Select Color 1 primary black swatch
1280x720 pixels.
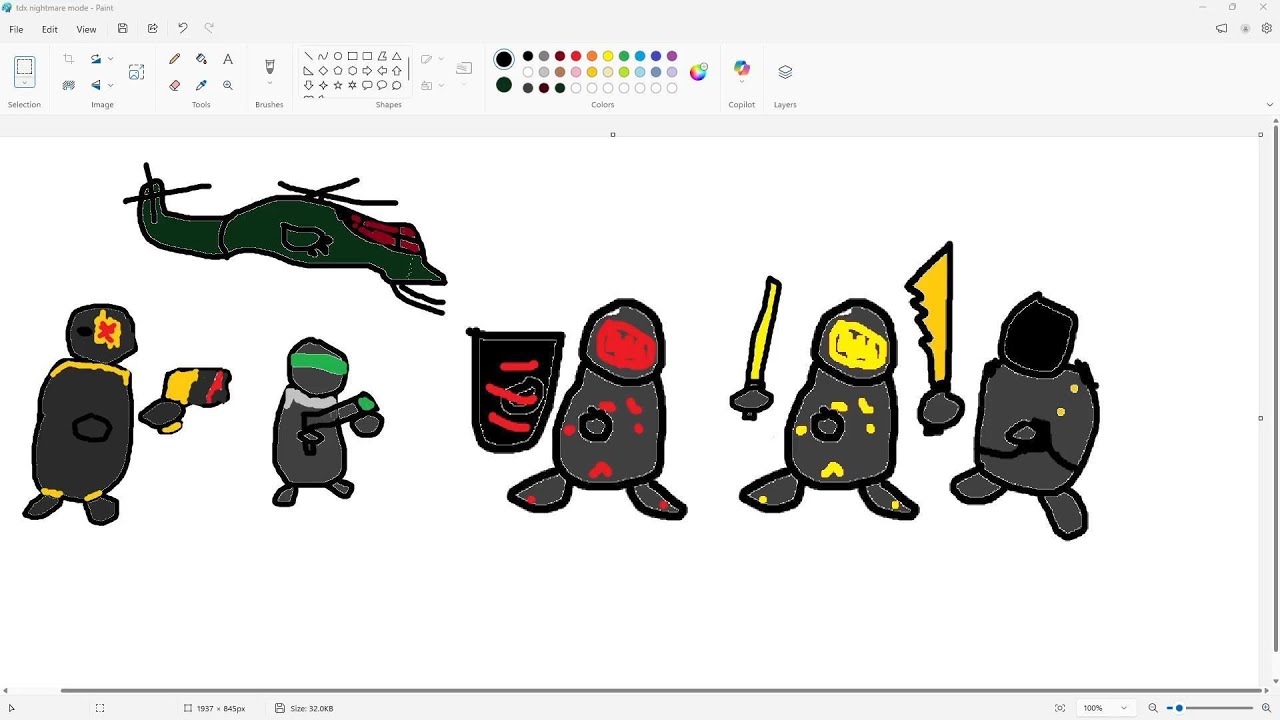click(x=504, y=60)
